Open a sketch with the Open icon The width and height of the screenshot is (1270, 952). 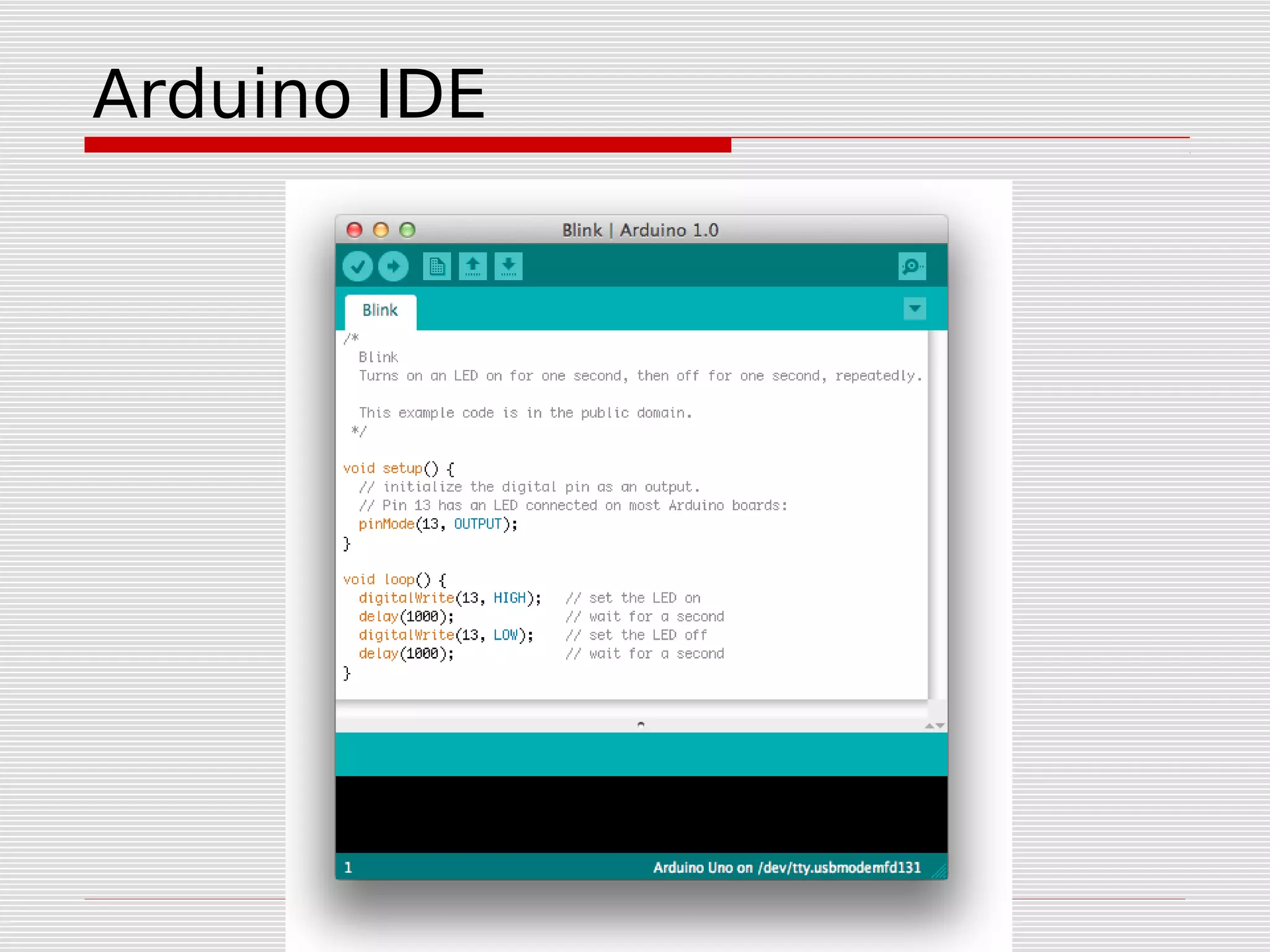(473, 267)
